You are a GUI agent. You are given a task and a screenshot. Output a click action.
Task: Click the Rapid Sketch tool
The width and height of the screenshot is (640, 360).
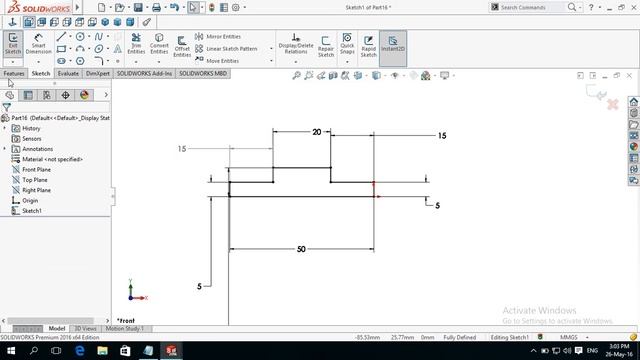(x=368, y=47)
